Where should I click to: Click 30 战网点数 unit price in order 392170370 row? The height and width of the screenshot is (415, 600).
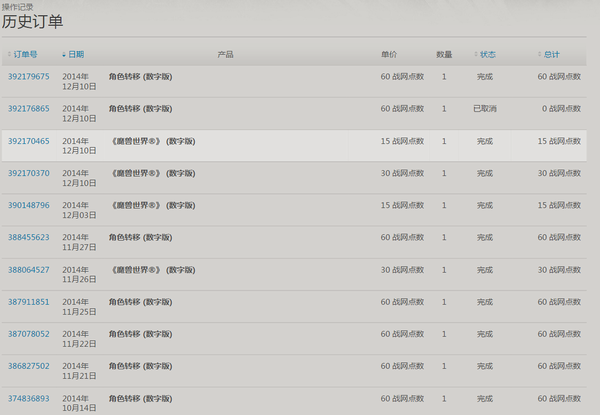(x=402, y=173)
